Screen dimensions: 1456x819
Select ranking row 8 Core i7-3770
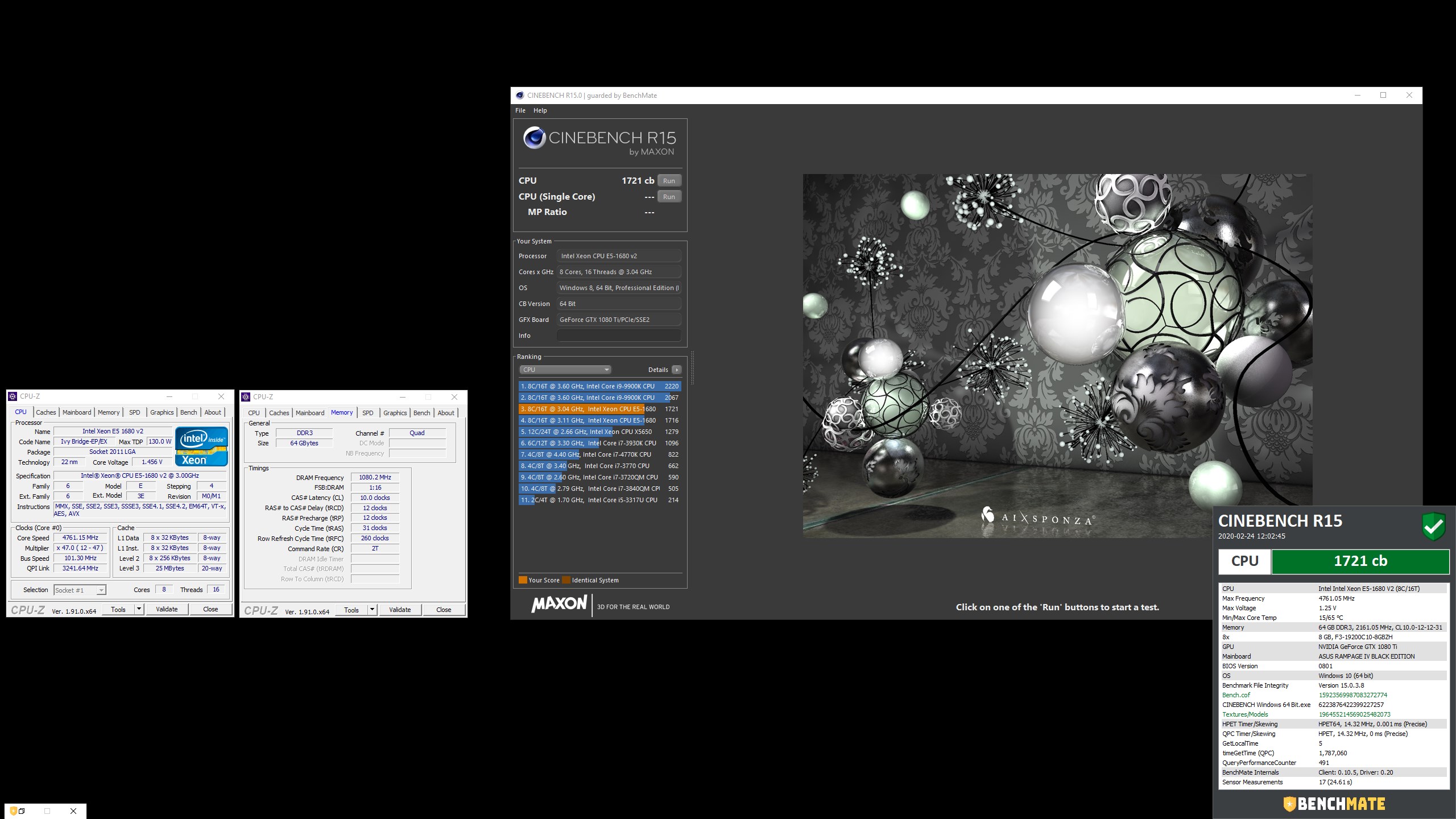[x=599, y=466]
